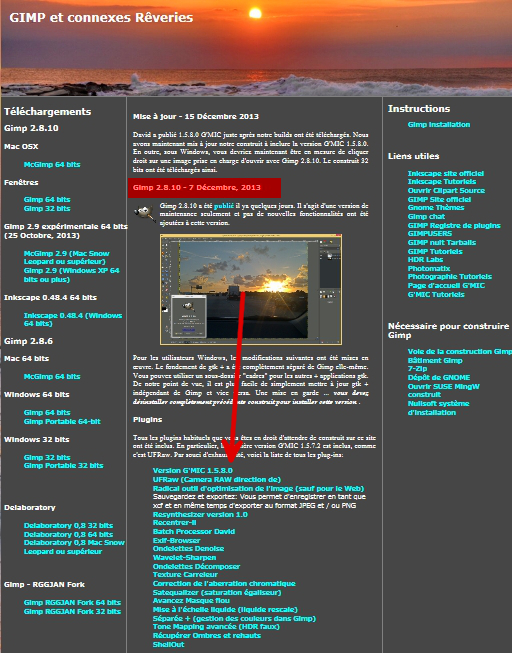Image resolution: width=512 pixels, height=653 pixels.
Task: Download Gimp RGGJAN Fork 64 bits
Action: [x=72, y=603]
